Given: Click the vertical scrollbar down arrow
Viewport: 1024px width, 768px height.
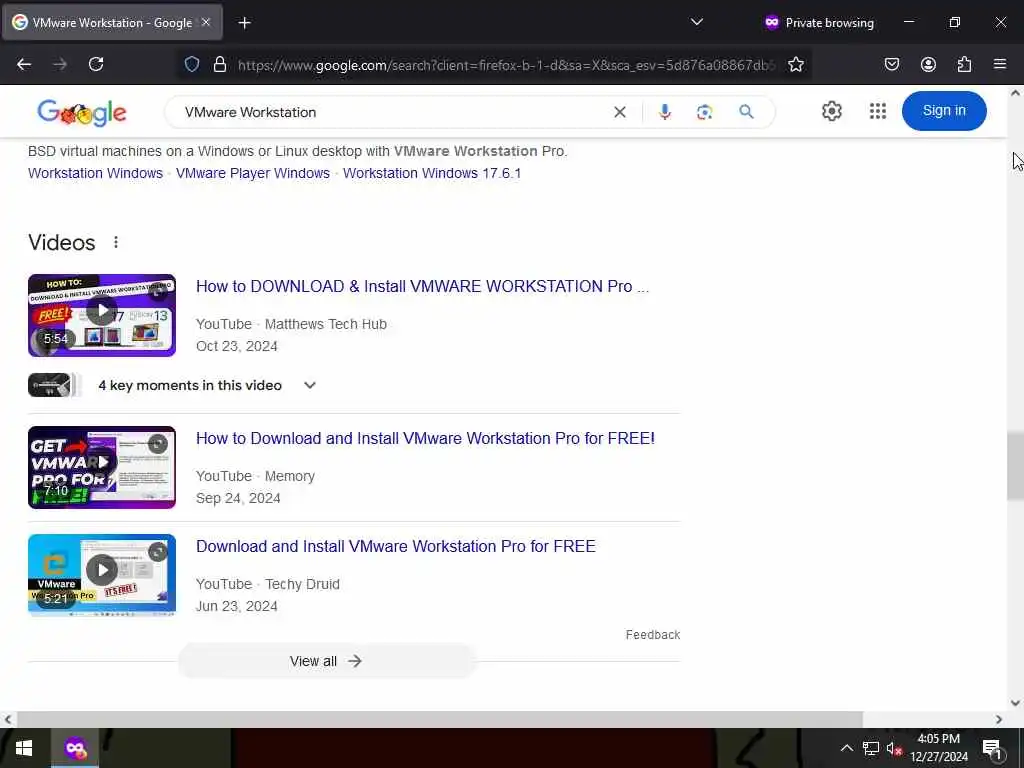Looking at the screenshot, I should (x=1015, y=703).
